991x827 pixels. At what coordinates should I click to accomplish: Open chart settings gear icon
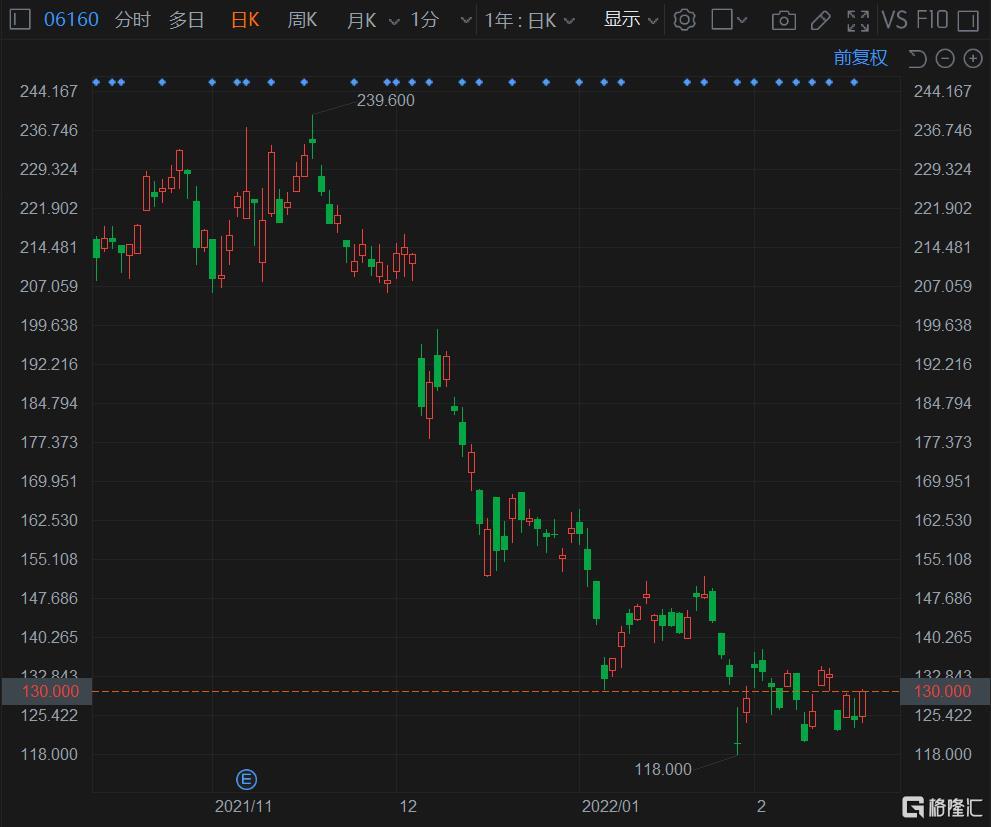(x=684, y=20)
